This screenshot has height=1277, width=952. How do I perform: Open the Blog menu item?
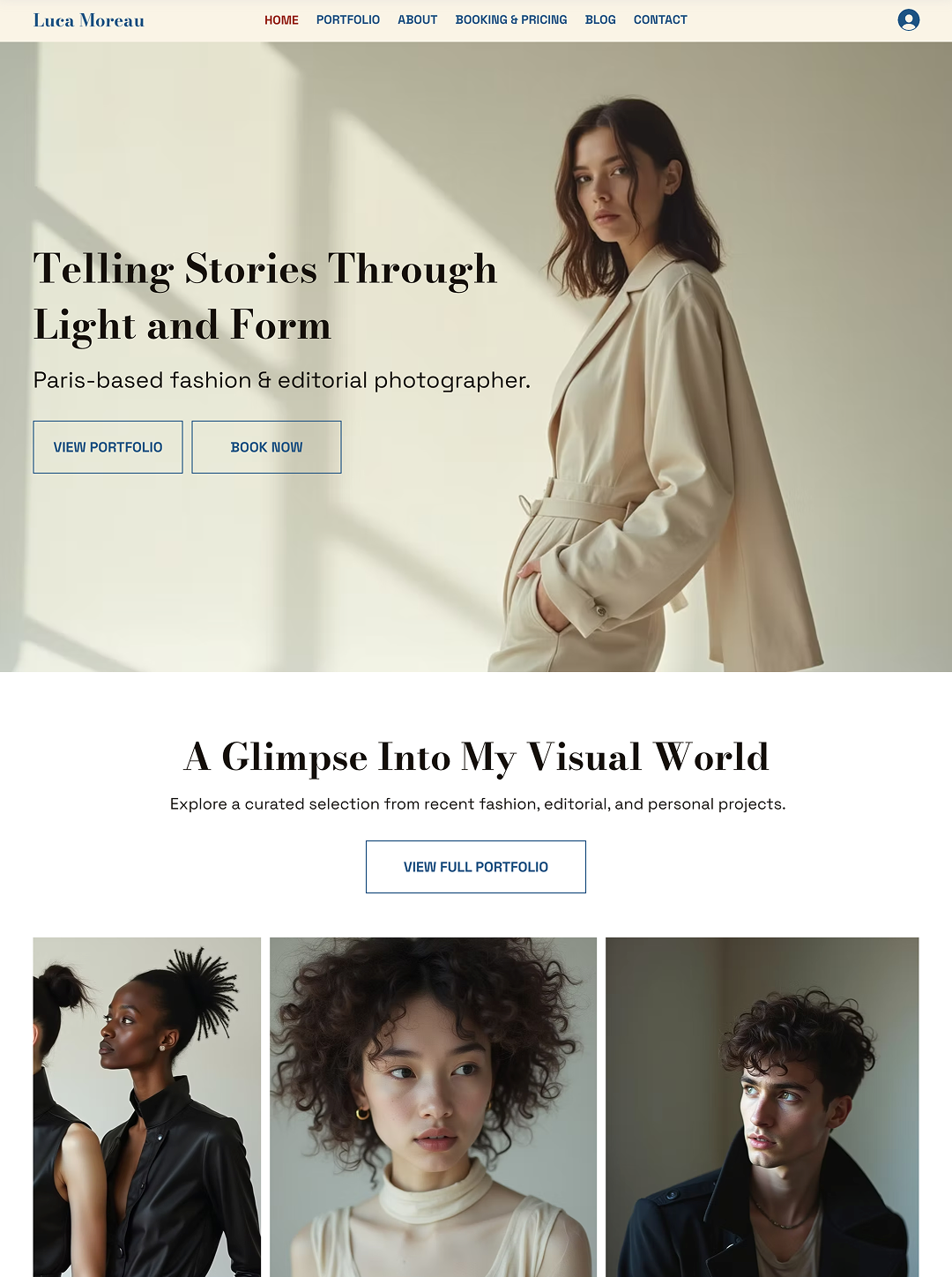[600, 19]
